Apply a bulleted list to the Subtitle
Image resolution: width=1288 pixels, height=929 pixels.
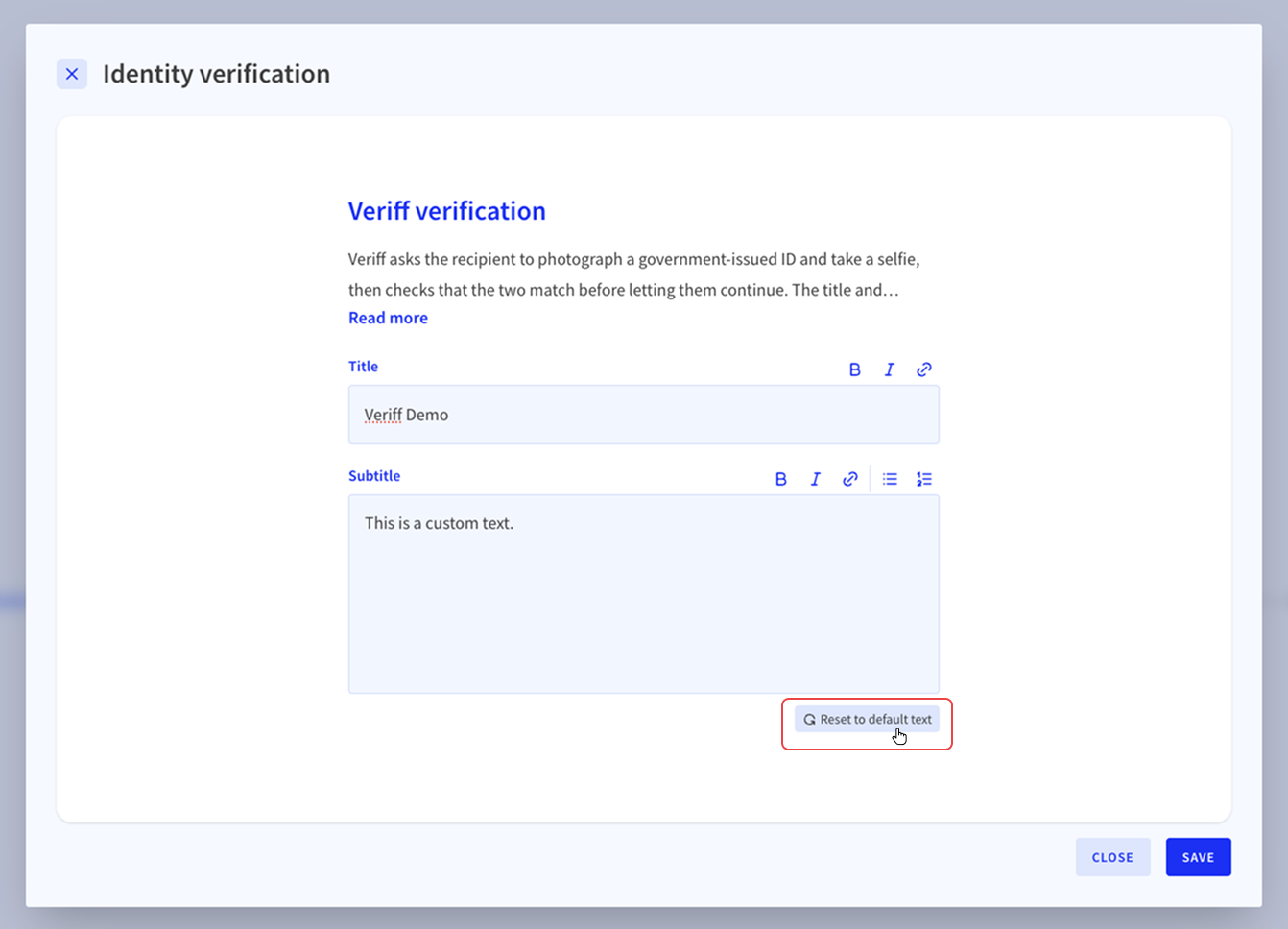click(x=890, y=479)
